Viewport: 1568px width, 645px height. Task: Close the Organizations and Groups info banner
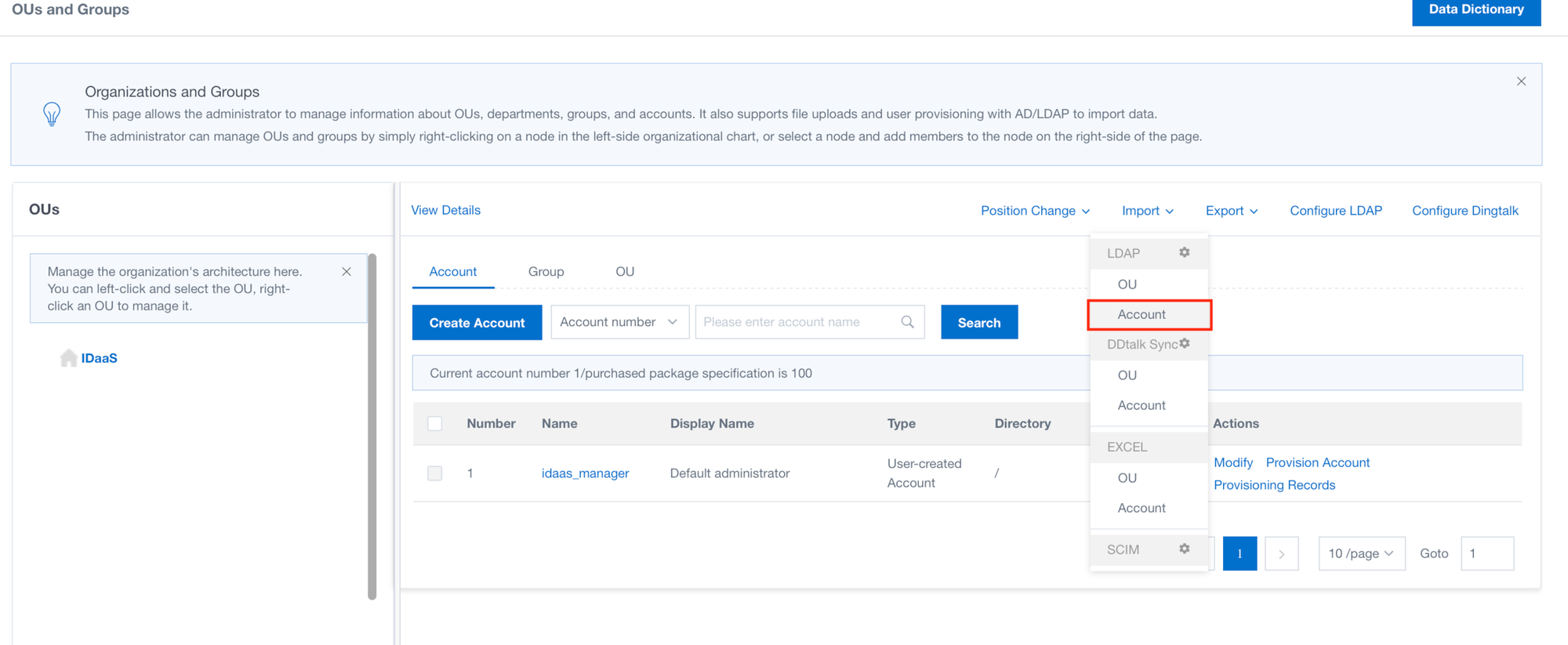pyautogui.click(x=1521, y=82)
